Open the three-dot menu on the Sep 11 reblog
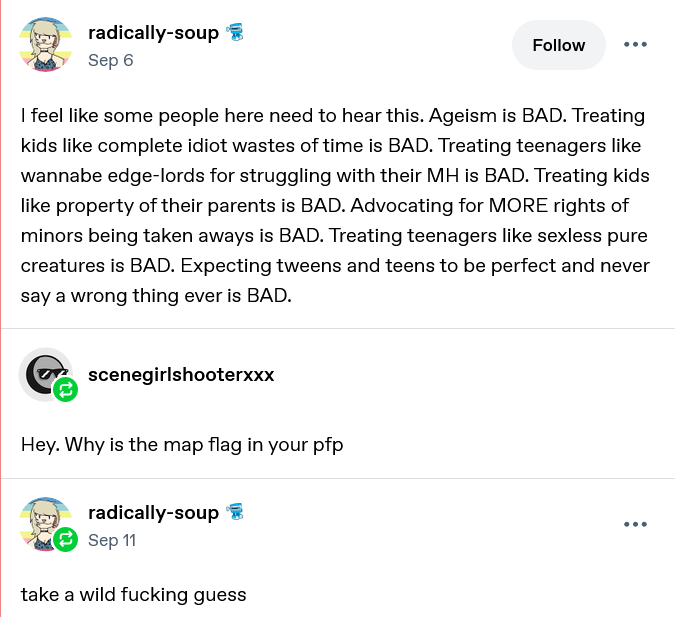 [635, 525]
